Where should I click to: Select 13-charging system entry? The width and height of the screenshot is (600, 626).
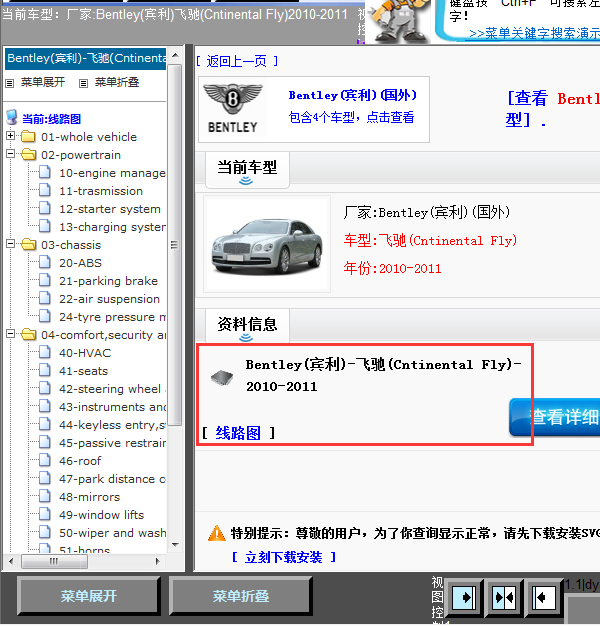point(112,227)
